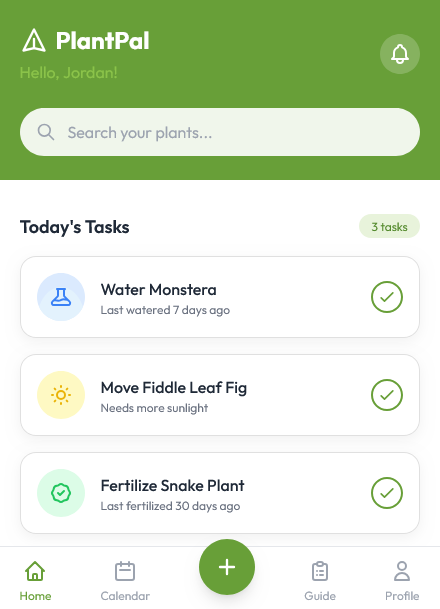Switch to the Calendar tab
The image size is (440, 609).
pos(125,581)
